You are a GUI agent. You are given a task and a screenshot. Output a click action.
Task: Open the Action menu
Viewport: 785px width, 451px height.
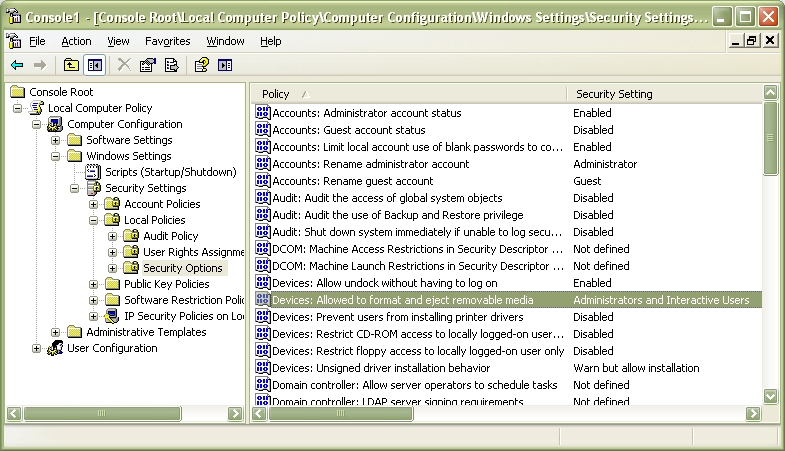click(x=76, y=41)
